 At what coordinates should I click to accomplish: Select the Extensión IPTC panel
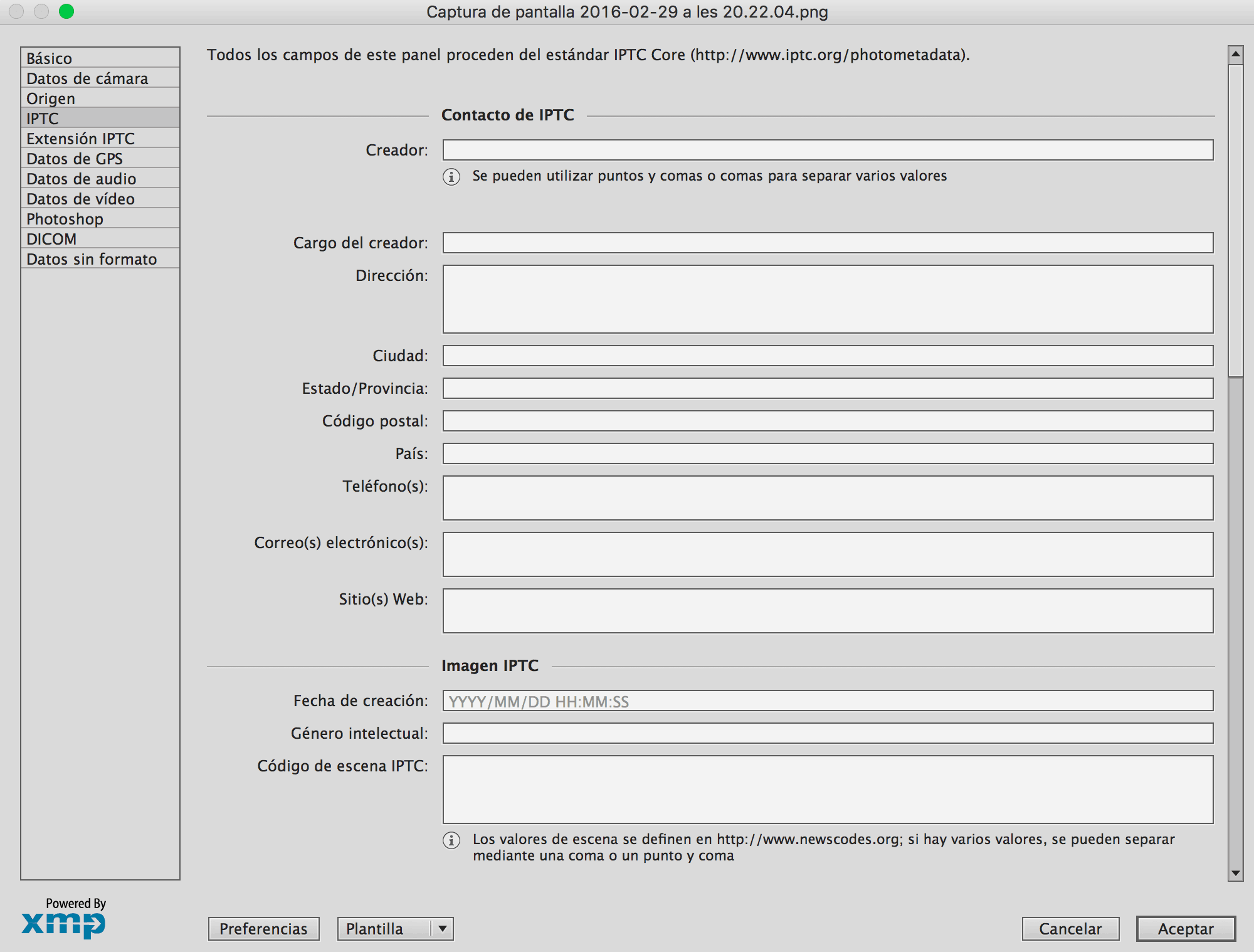coord(100,139)
